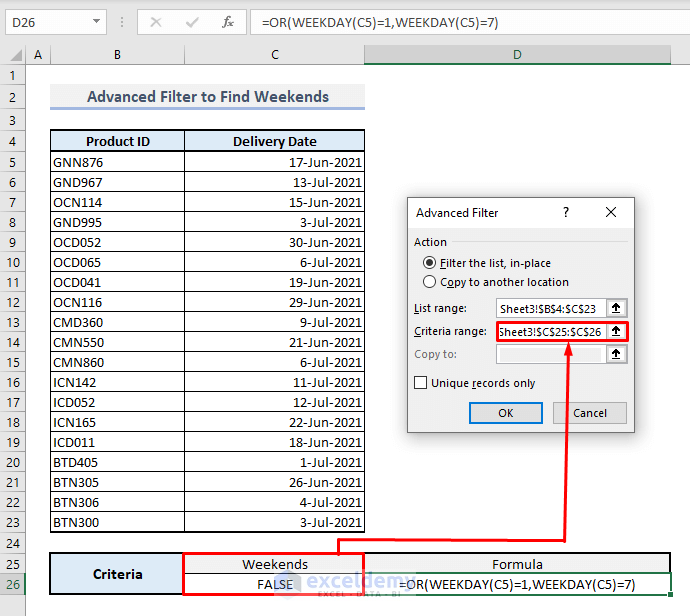Screen dimensions: 690x616
Task: Click the date cell 12-Jul-2021
Action: coord(274,402)
